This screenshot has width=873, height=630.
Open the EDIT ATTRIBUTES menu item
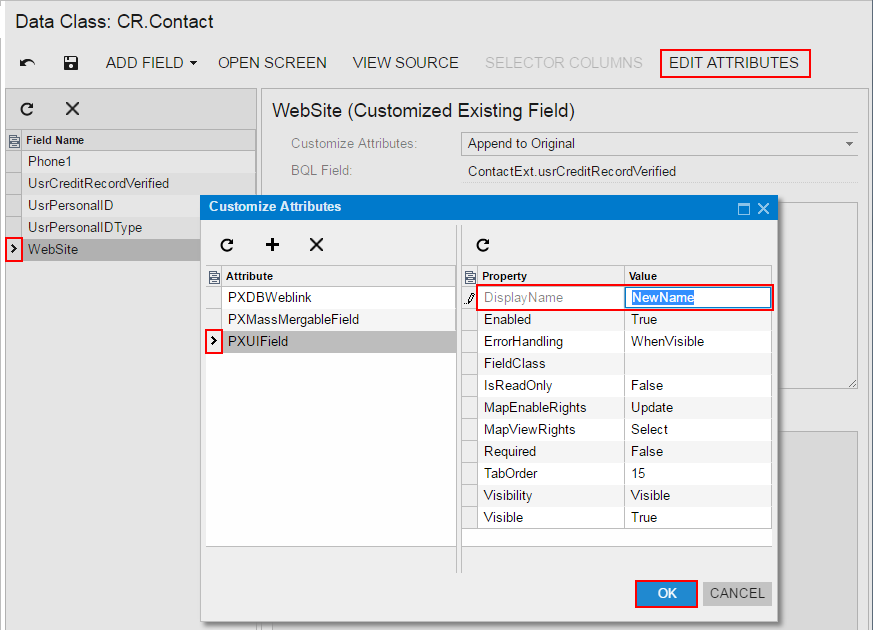click(x=734, y=63)
